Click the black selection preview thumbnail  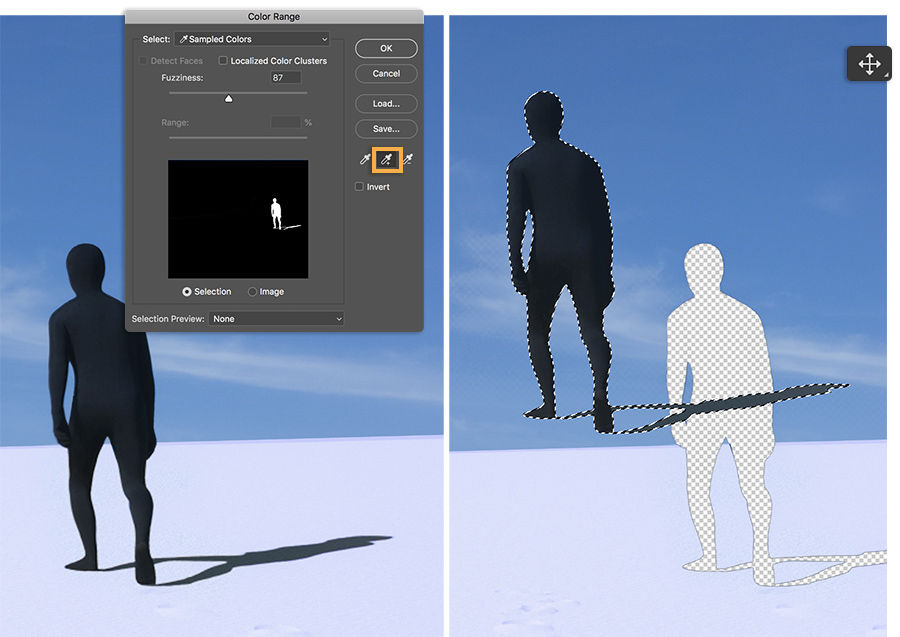(x=238, y=220)
